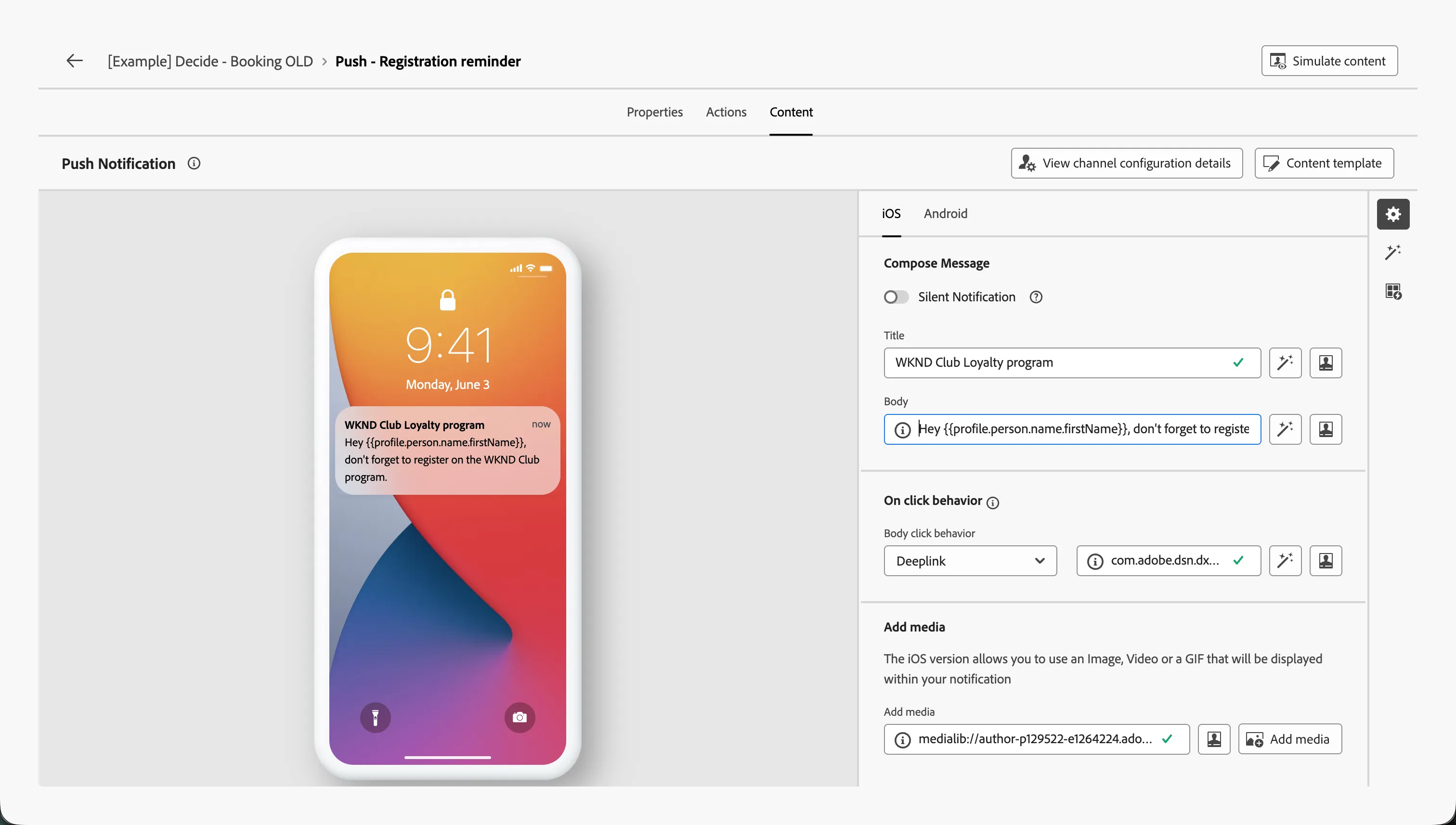The height and width of the screenshot is (825, 1456).
Task: Click the info icon inside Body field
Action: coord(902,429)
